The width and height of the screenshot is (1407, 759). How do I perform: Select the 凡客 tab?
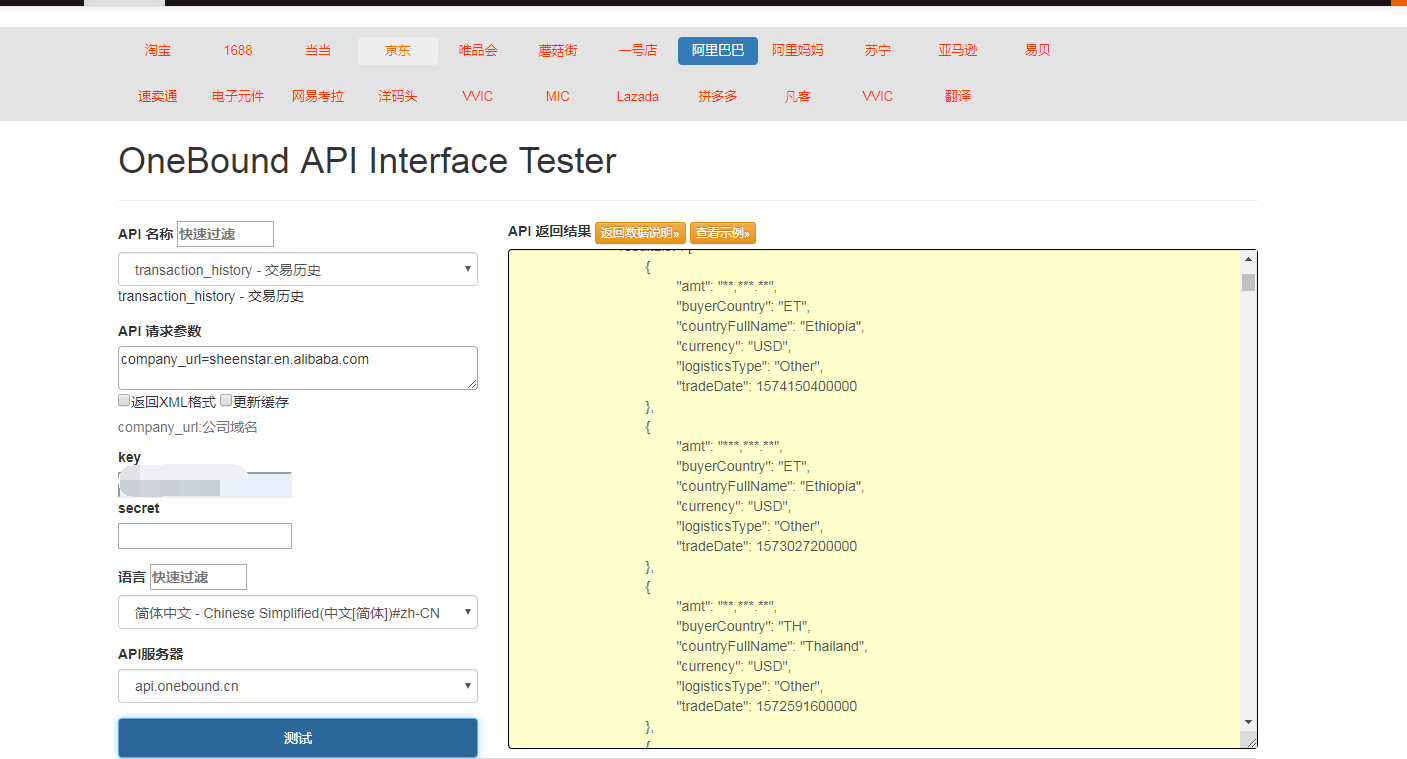(798, 96)
